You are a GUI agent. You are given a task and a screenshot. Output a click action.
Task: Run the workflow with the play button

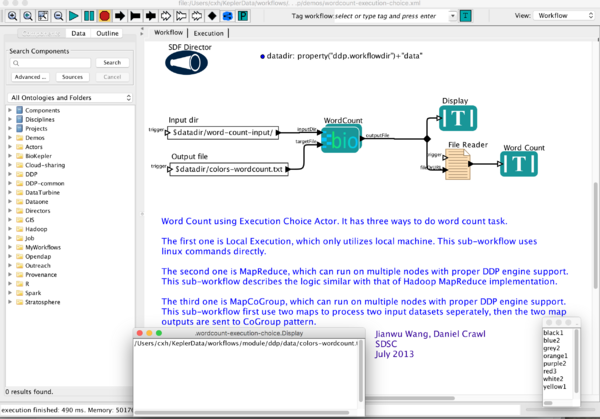point(73,16)
